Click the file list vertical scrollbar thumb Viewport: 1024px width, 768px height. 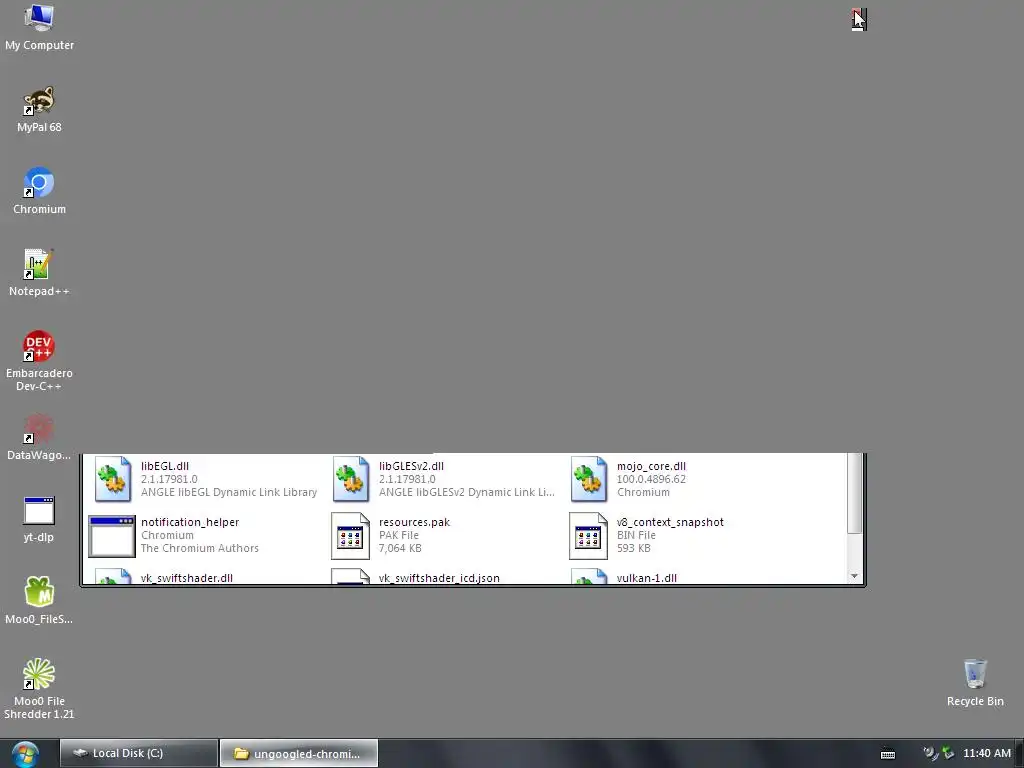[854, 493]
